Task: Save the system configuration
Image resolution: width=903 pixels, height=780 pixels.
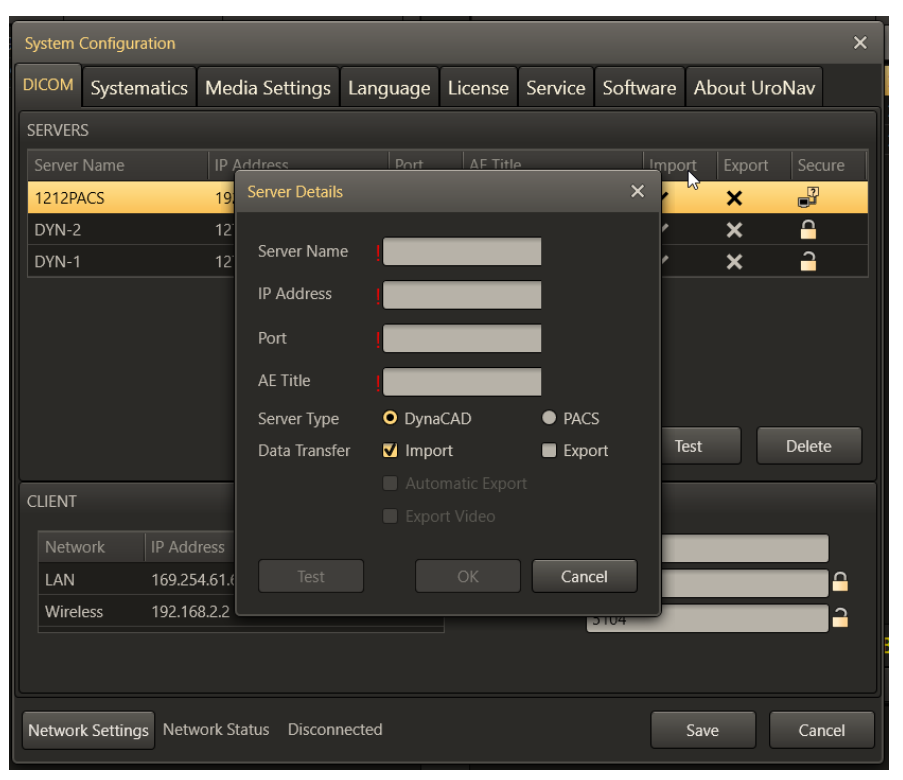Action: click(703, 730)
